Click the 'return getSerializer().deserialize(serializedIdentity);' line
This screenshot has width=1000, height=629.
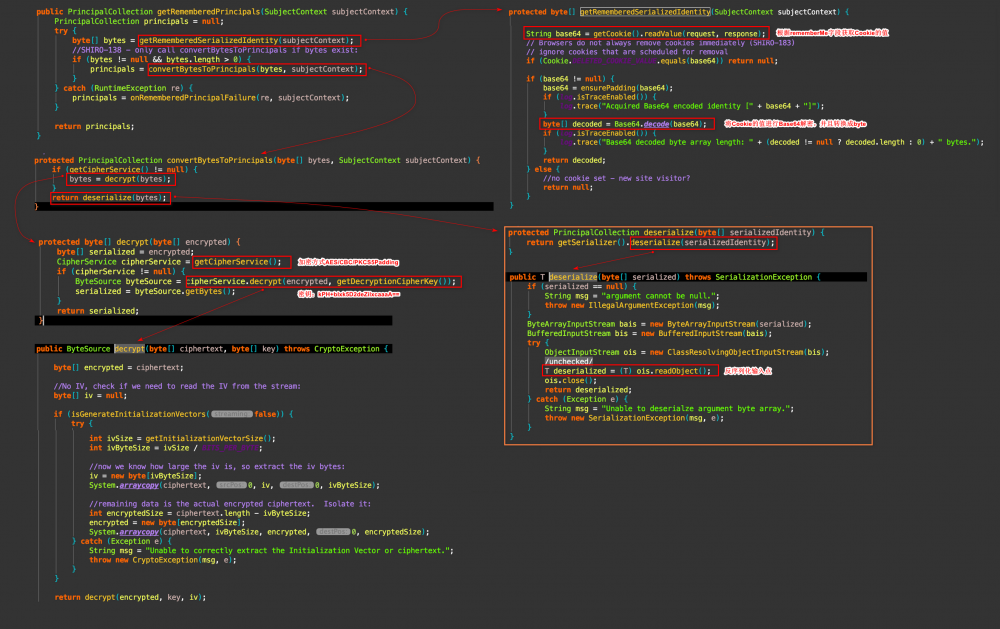pos(651,242)
